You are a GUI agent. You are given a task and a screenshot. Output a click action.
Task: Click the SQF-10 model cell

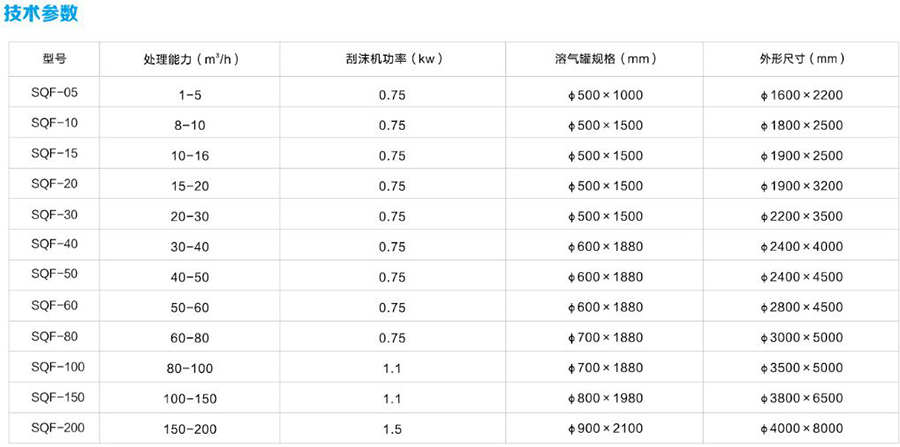55,125
